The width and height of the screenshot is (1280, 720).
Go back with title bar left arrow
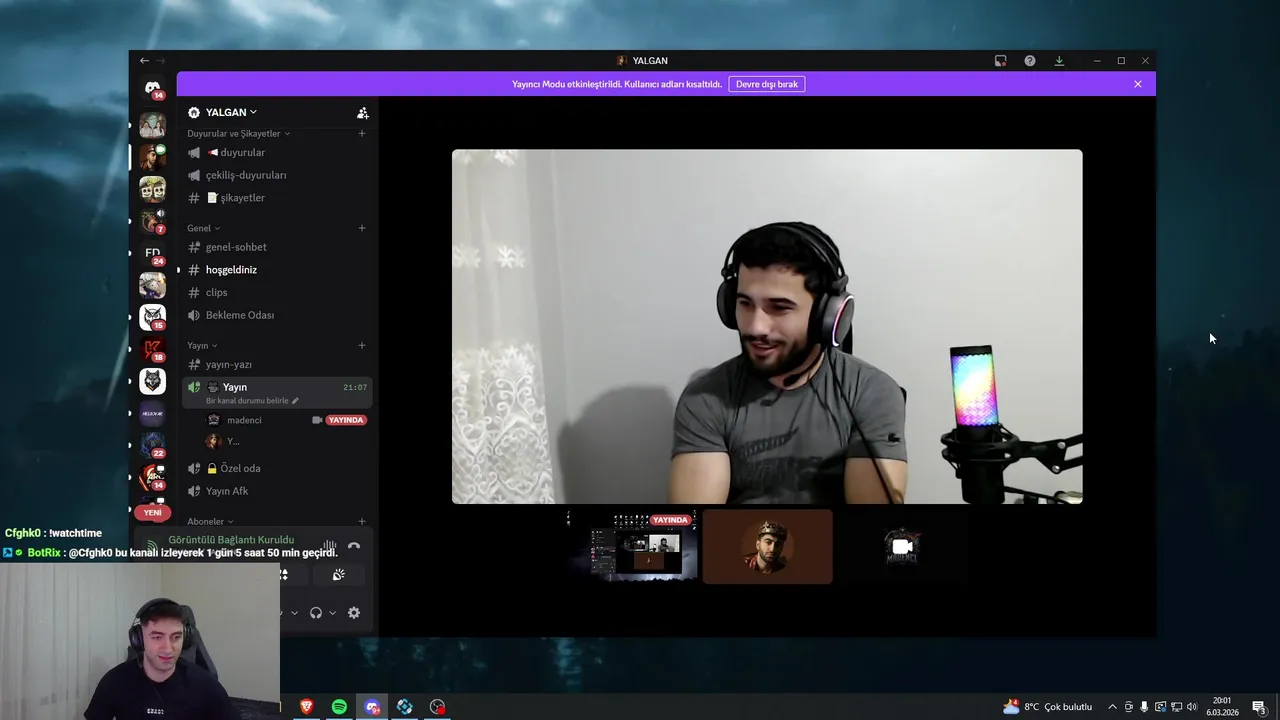click(x=144, y=61)
